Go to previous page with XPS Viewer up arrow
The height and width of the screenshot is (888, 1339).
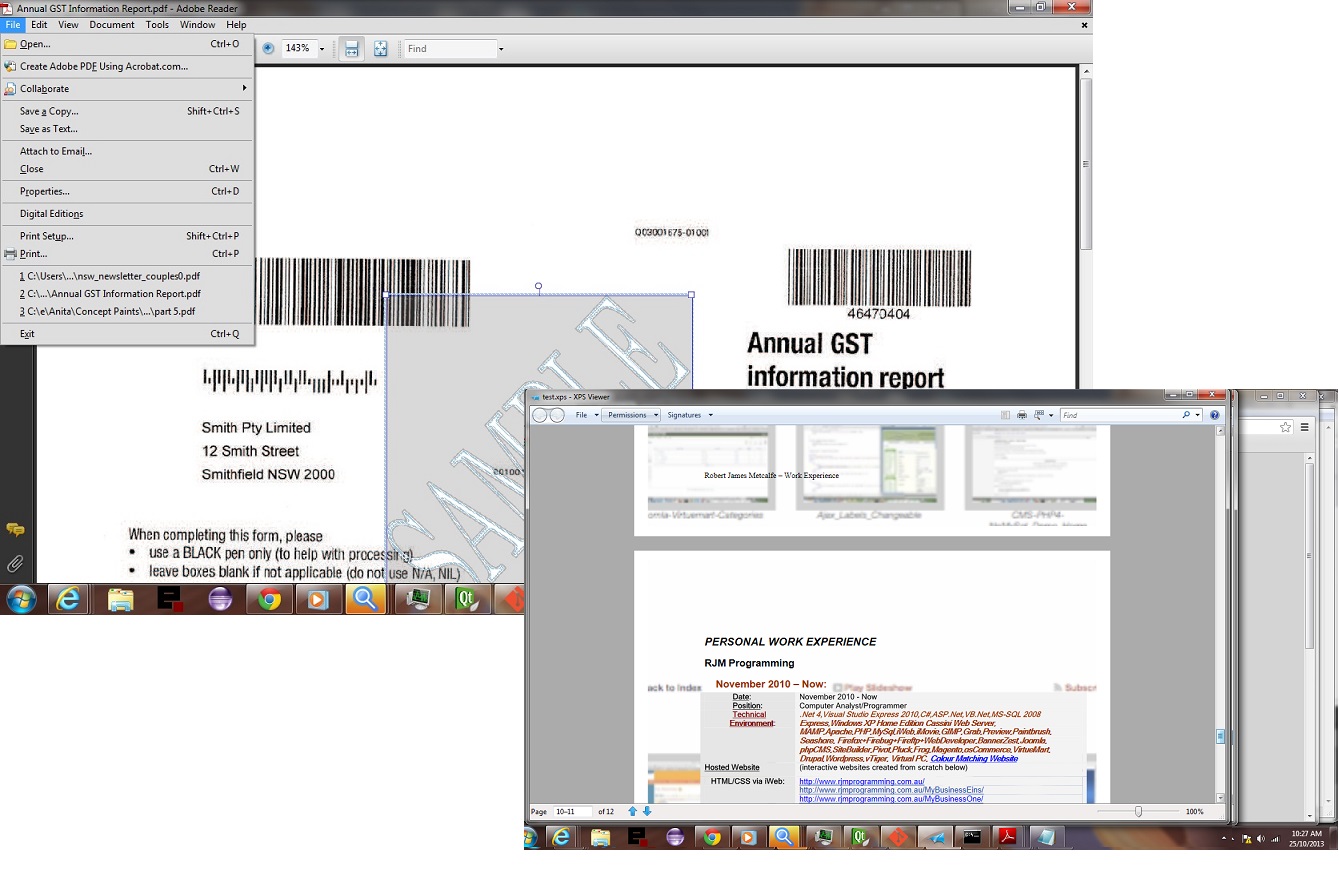tap(632, 811)
